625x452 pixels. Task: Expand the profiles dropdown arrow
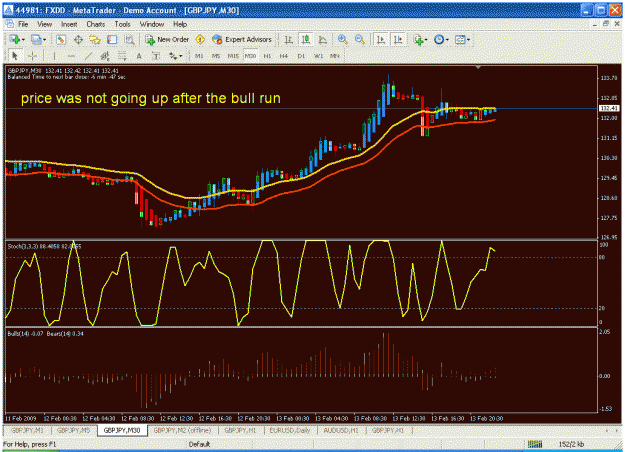tap(44, 40)
